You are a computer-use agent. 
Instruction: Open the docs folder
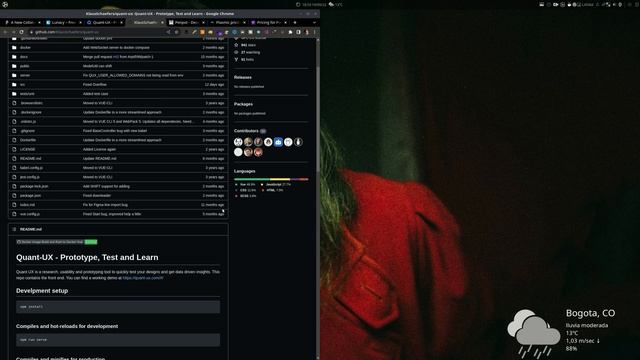click(24, 57)
